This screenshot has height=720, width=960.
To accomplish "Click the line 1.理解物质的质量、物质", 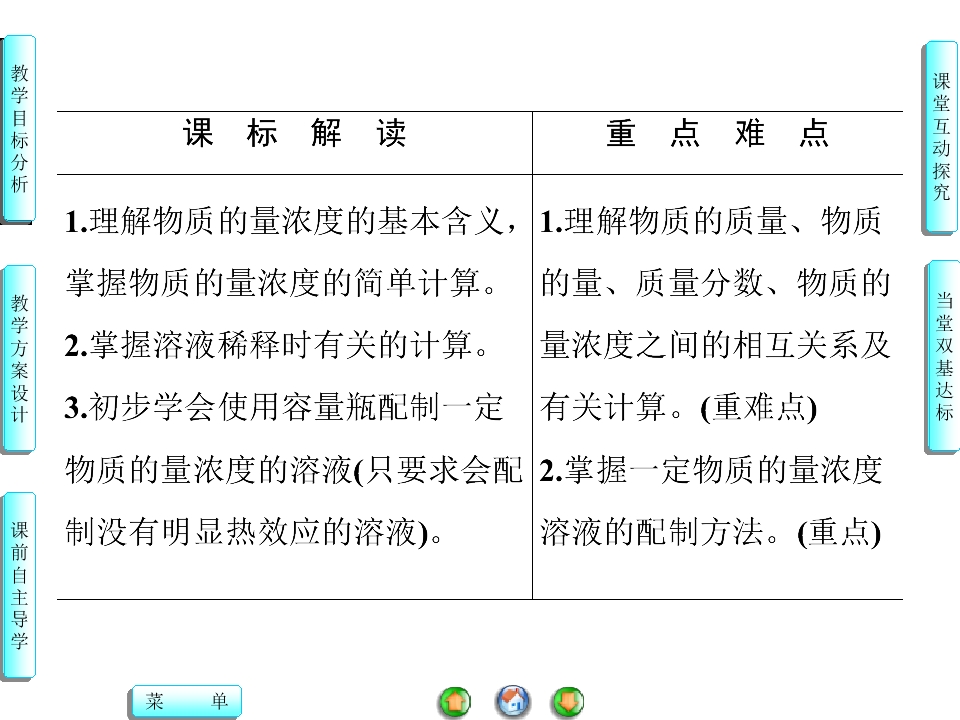I will (711, 221).
